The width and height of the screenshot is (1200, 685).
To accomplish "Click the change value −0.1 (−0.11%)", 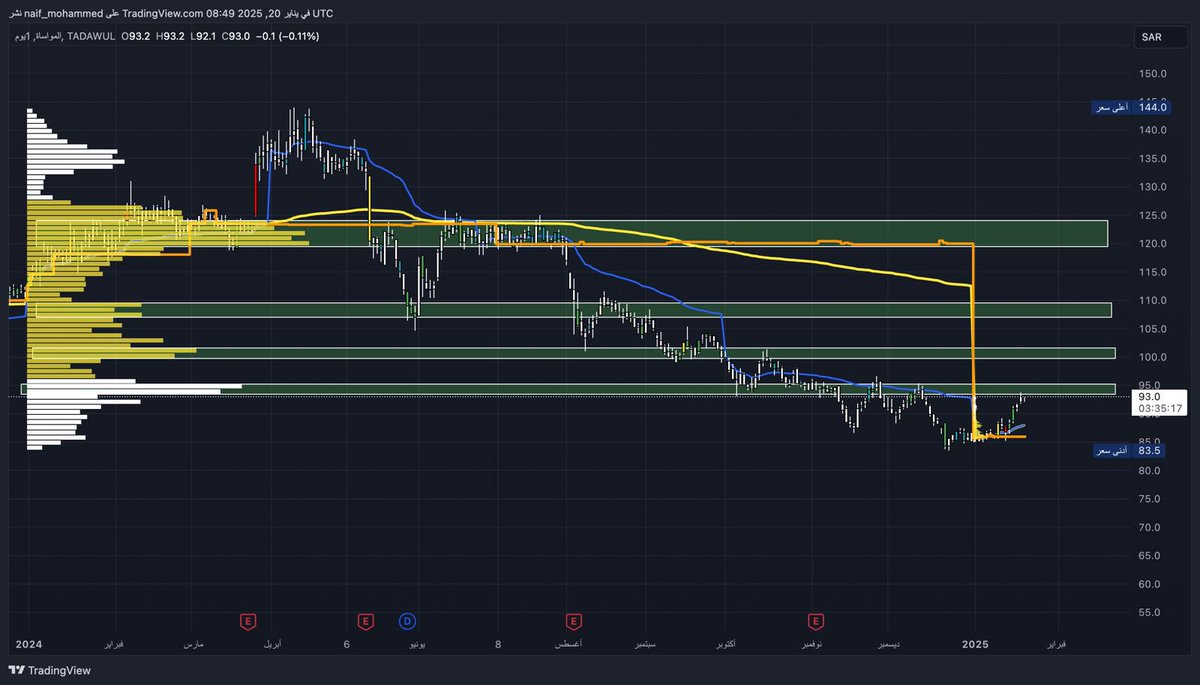I will pos(288,36).
